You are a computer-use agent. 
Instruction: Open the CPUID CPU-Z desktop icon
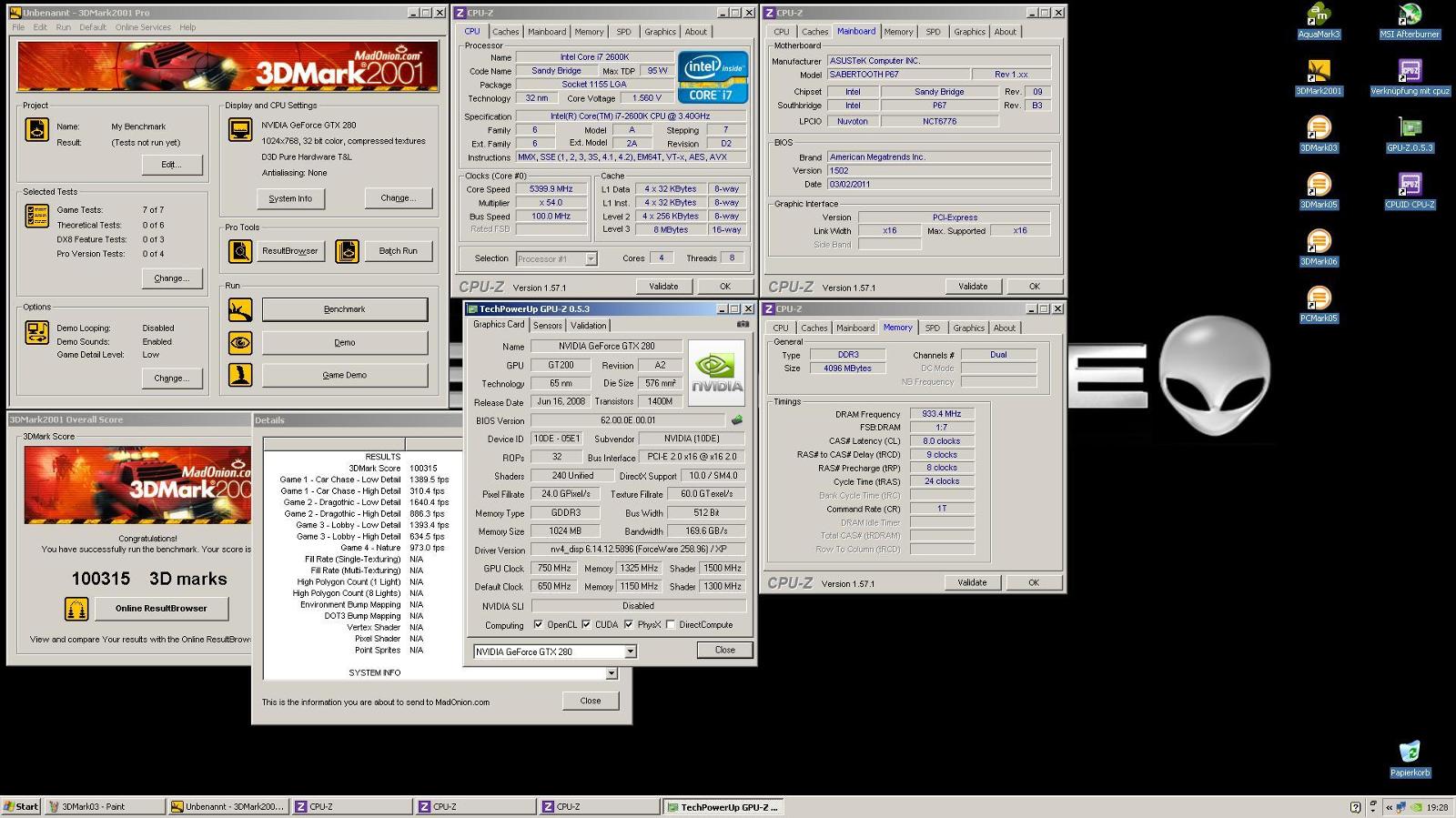1410,191
